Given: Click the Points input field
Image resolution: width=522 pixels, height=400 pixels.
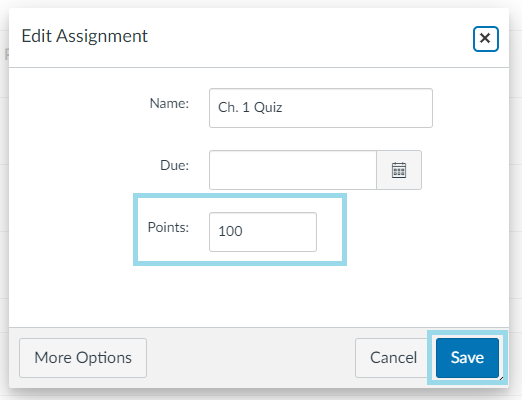Looking at the screenshot, I should [263, 232].
